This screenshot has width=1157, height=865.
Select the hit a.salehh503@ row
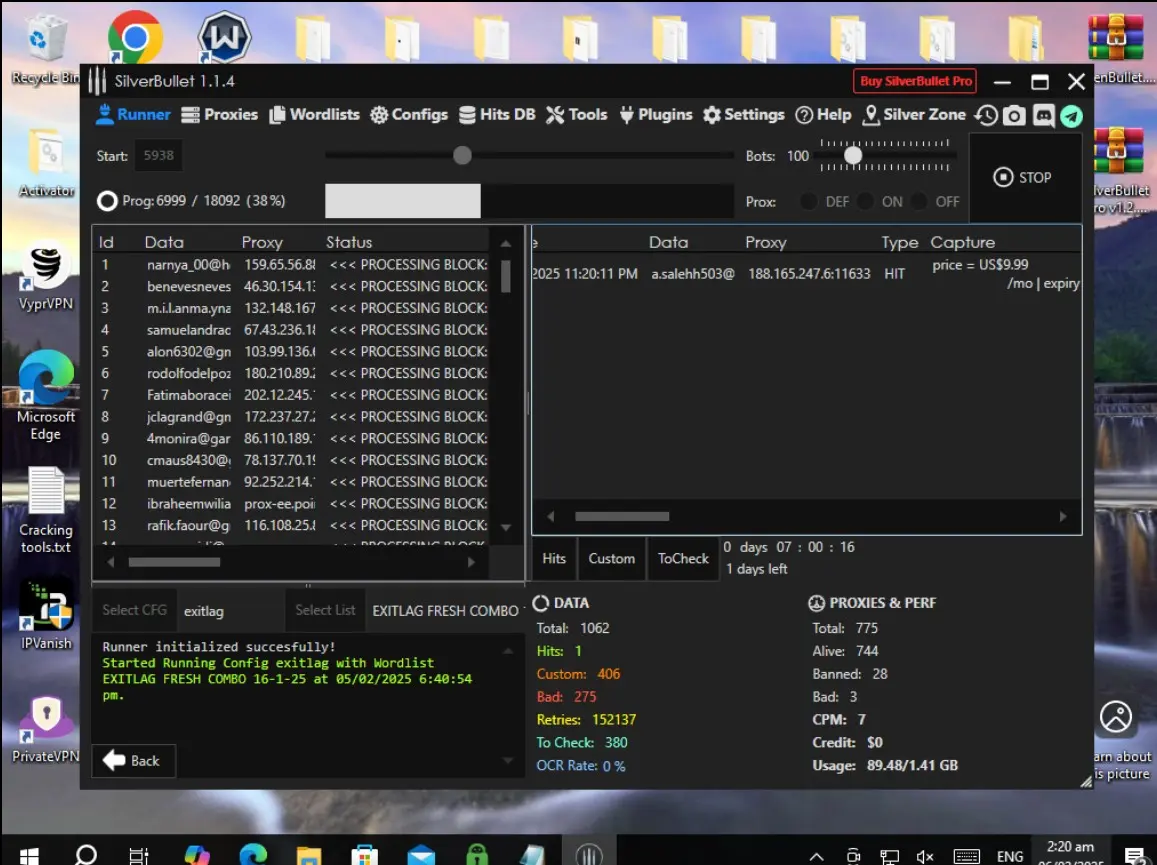coord(806,274)
